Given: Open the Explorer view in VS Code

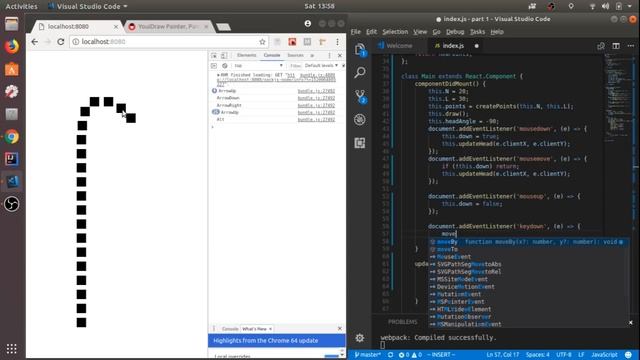Looking at the screenshot, I should click(x=360, y=50).
